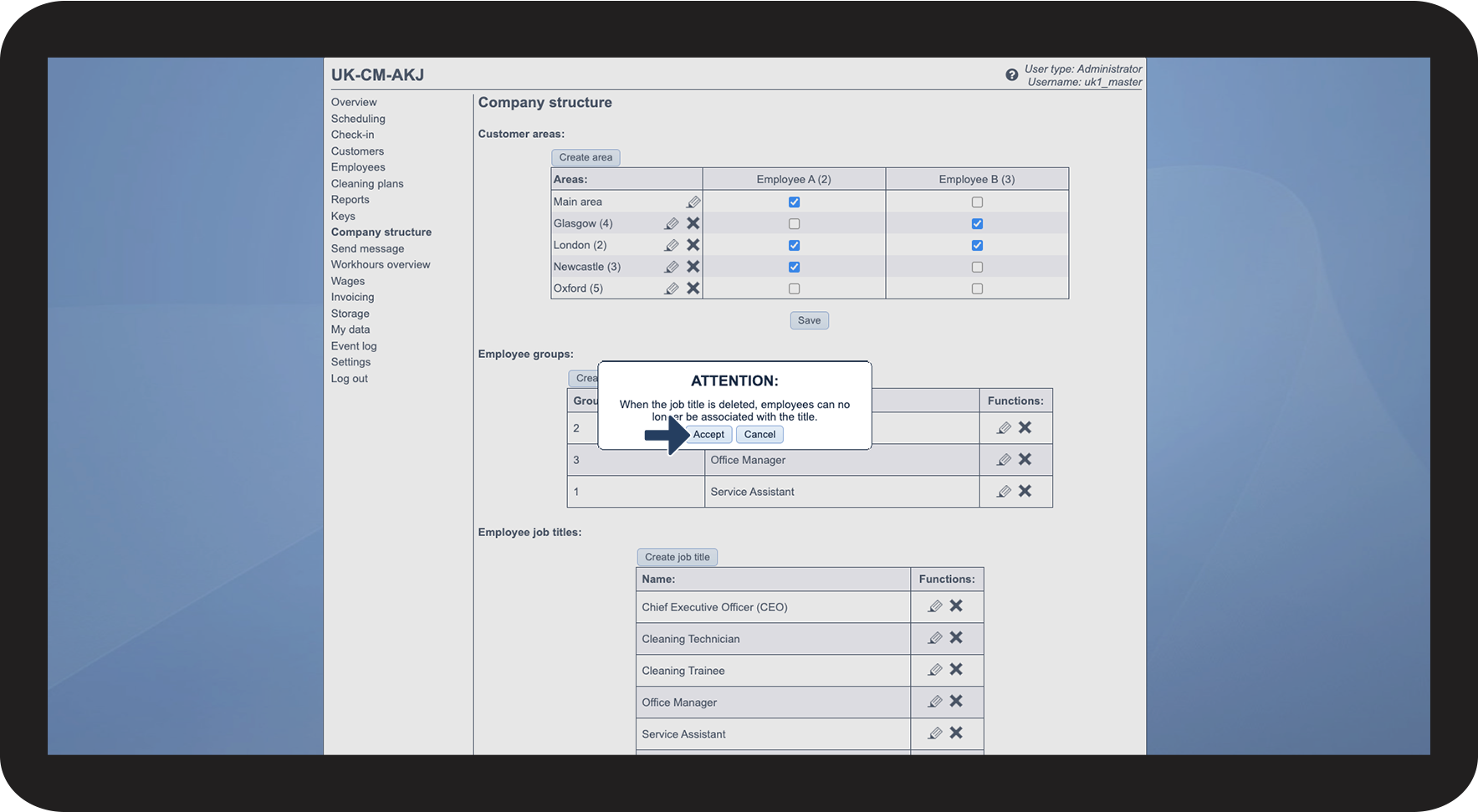
Task: Edit the Chief Executive Officer job title
Action: point(935,606)
